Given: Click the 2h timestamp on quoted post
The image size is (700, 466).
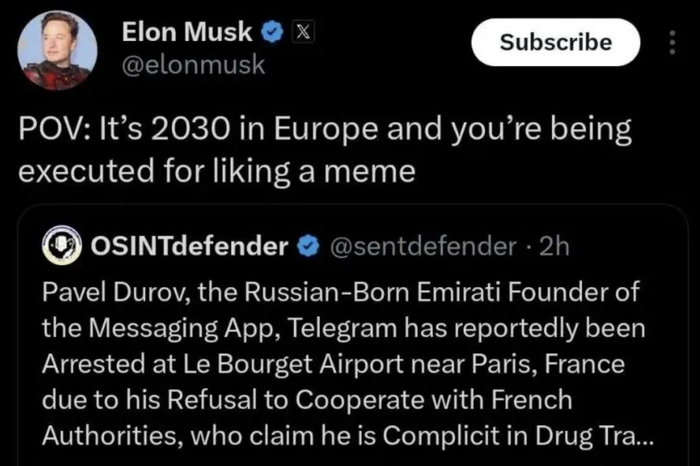Looking at the screenshot, I should coord(553,246).
